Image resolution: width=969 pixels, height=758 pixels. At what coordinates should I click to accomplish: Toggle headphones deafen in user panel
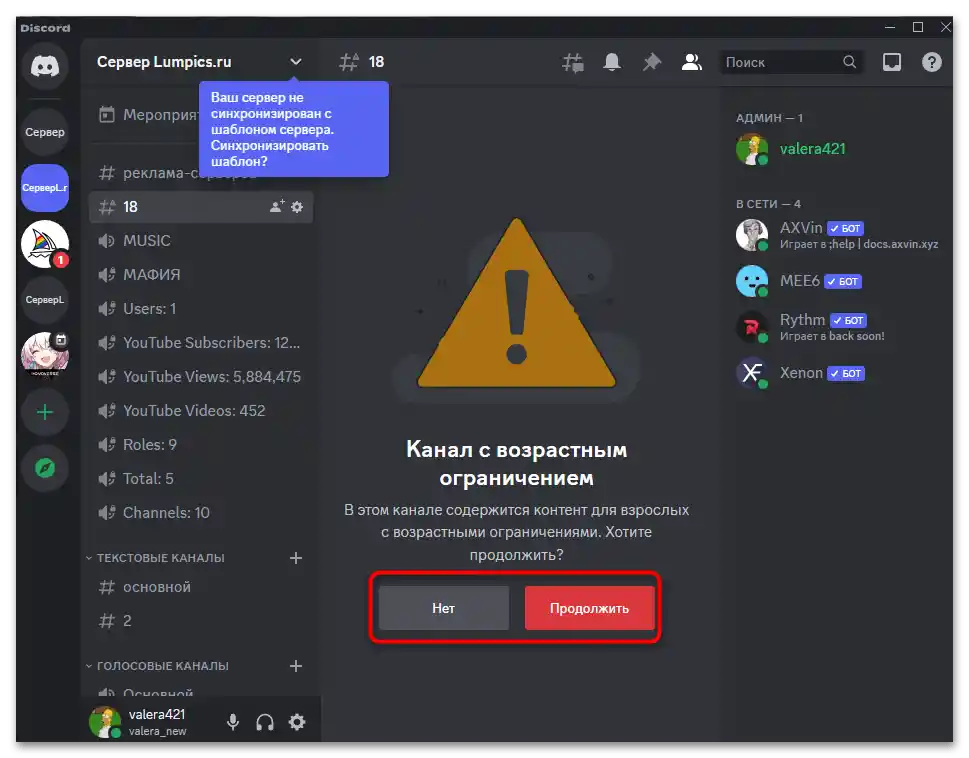click(265, 722)
